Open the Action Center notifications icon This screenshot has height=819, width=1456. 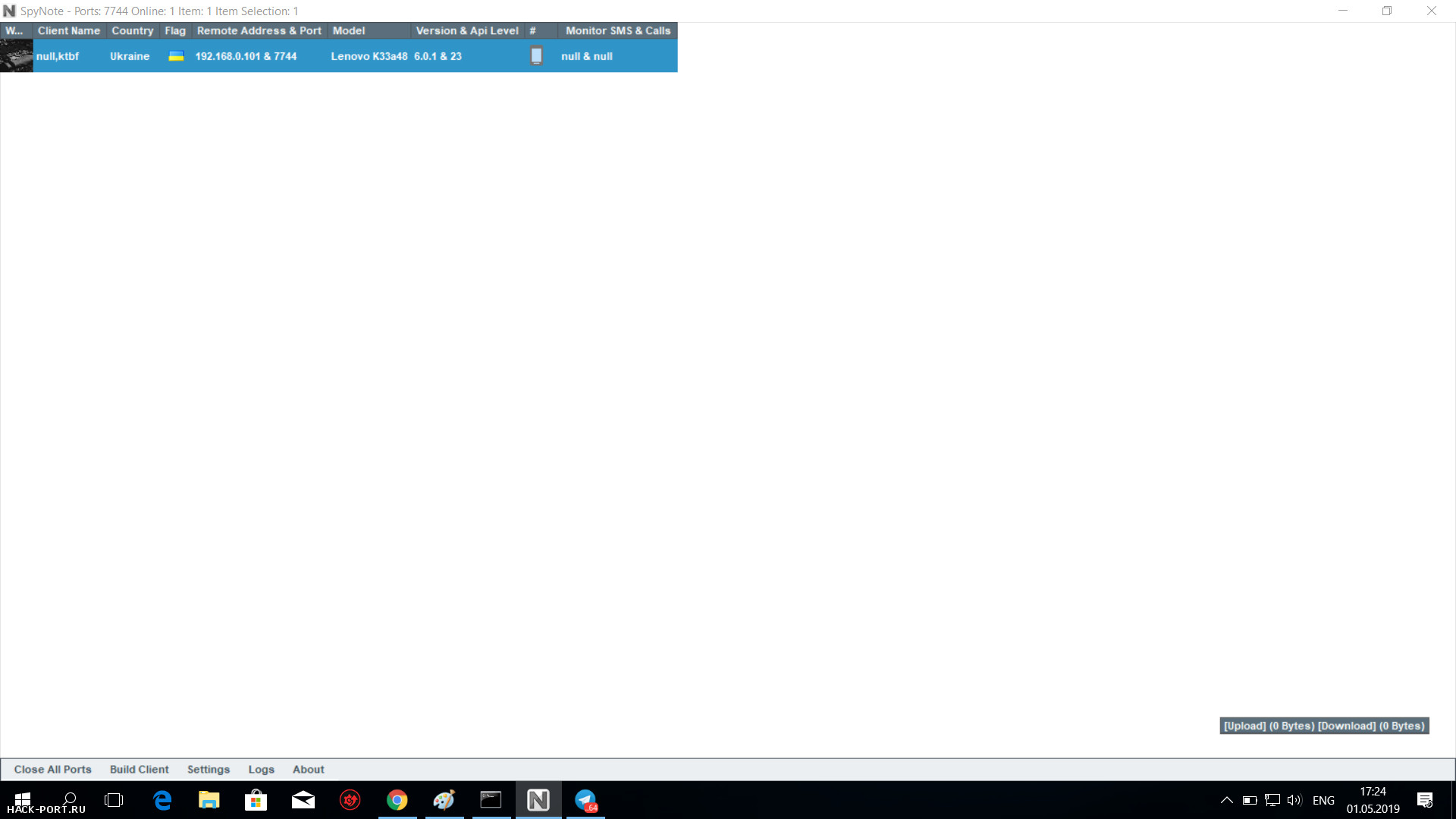(1425, 800)
